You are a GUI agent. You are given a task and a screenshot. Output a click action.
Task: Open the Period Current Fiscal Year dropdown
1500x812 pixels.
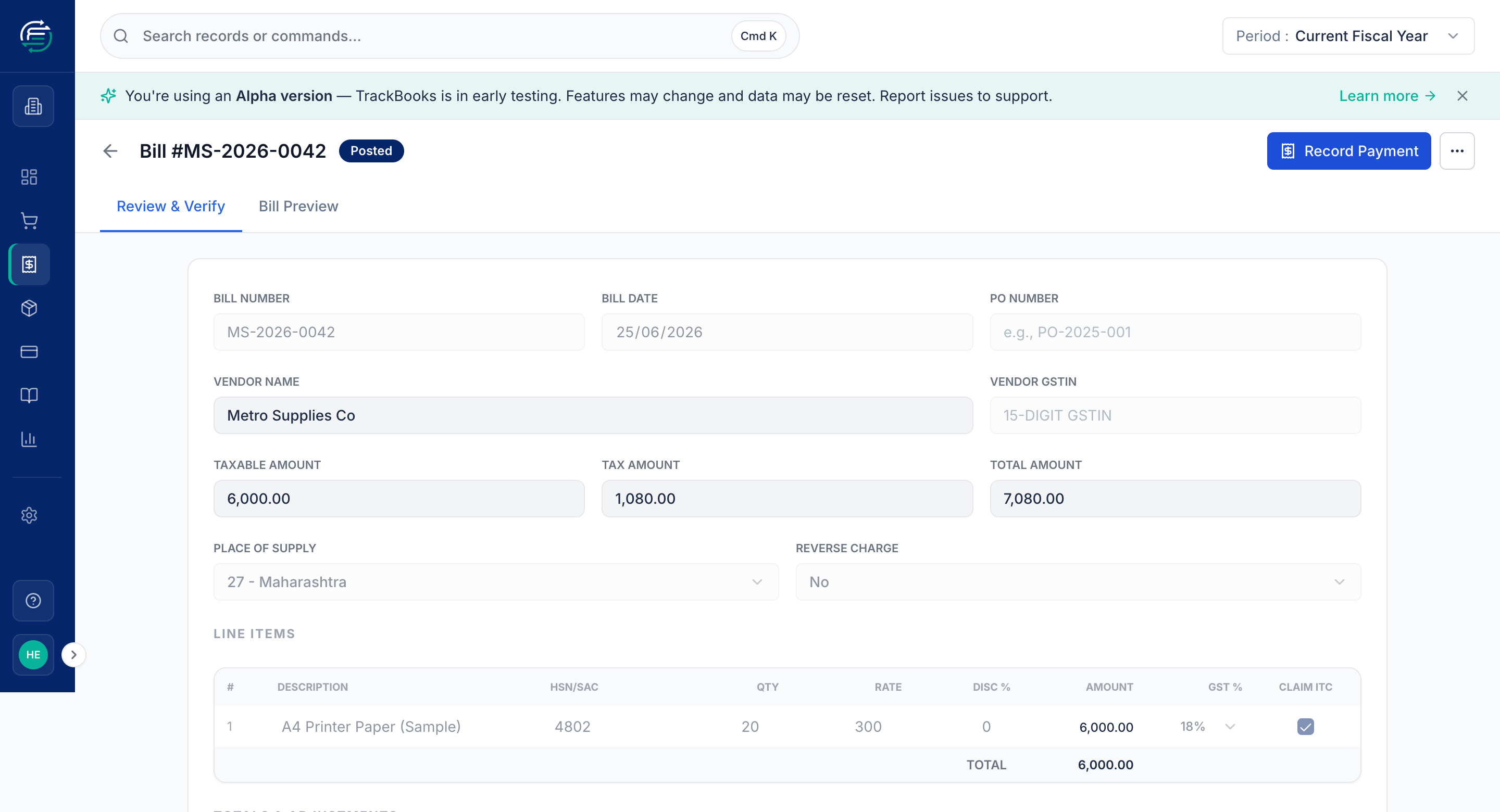point(1348,36)
